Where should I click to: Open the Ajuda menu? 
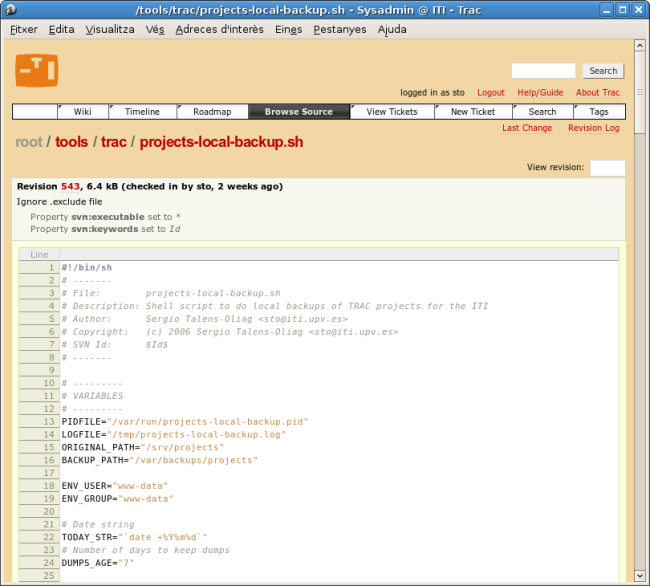click(x=392, y=29)
